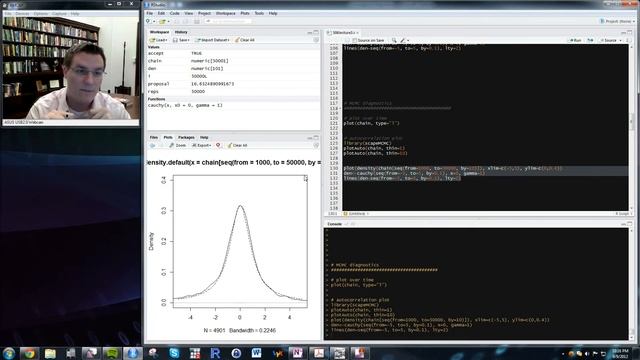Screen dimensions: 640x360
Task: Click the plot Zoom button
Action: (178, 145)
